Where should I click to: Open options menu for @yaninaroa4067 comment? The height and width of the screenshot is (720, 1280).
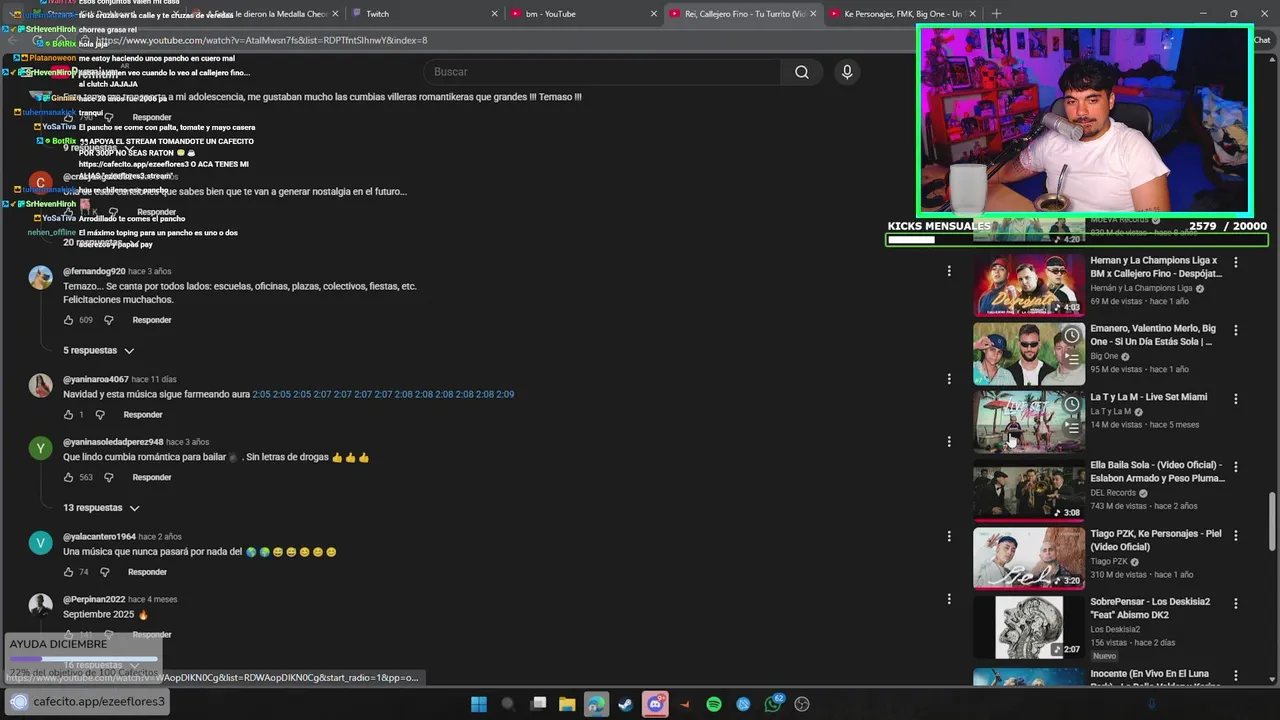click(949, 379)
